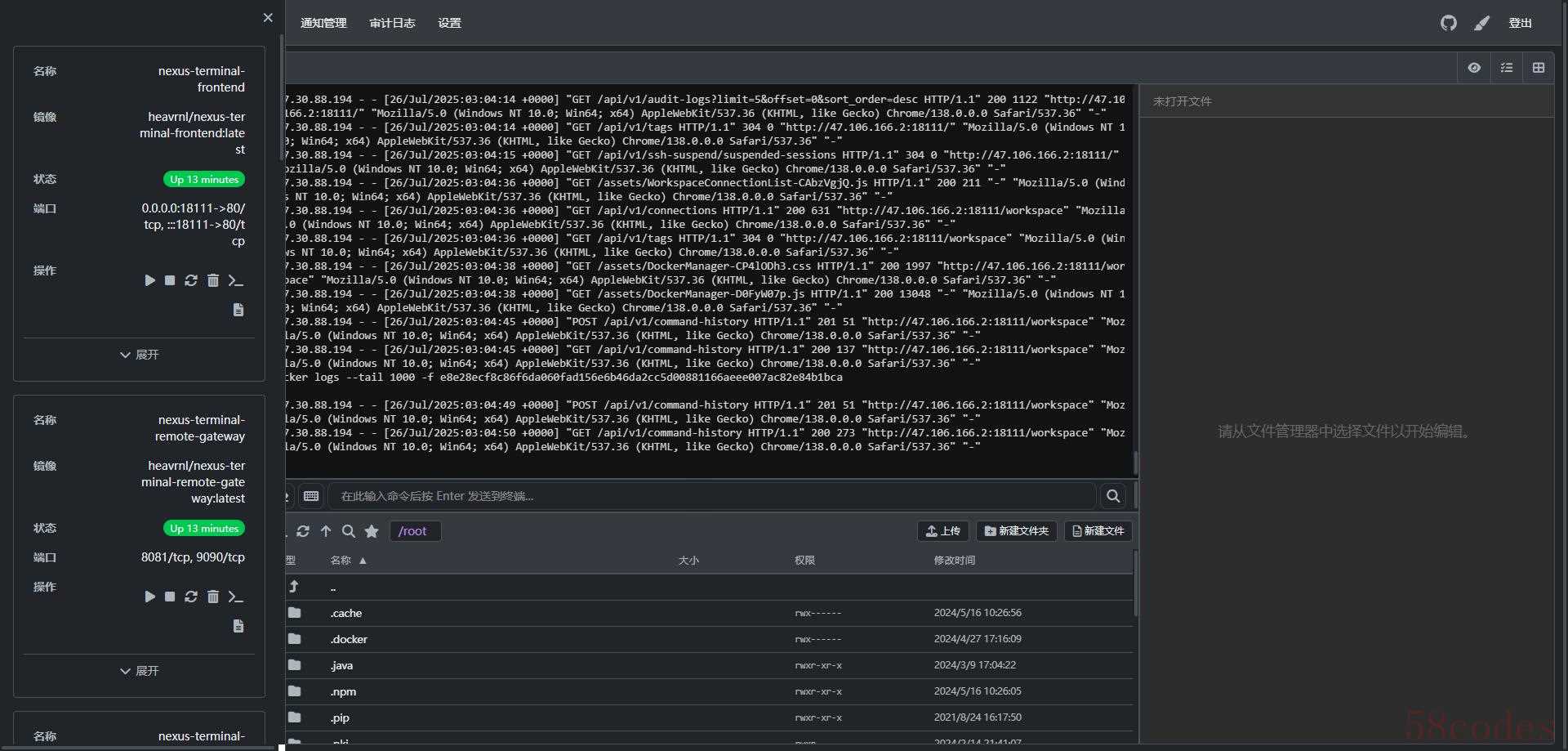Stop the nexus-terminal-frontend container

[170, 280]
